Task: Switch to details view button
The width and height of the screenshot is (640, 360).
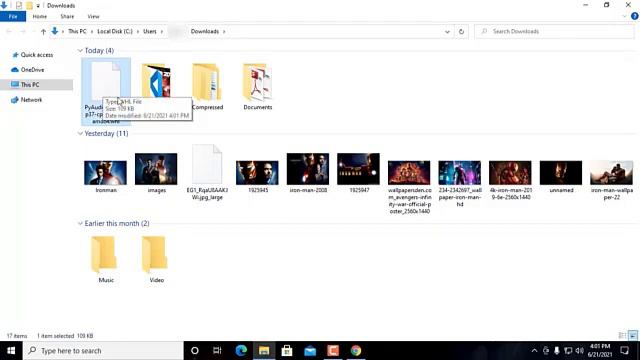Action: click(622, 336)
